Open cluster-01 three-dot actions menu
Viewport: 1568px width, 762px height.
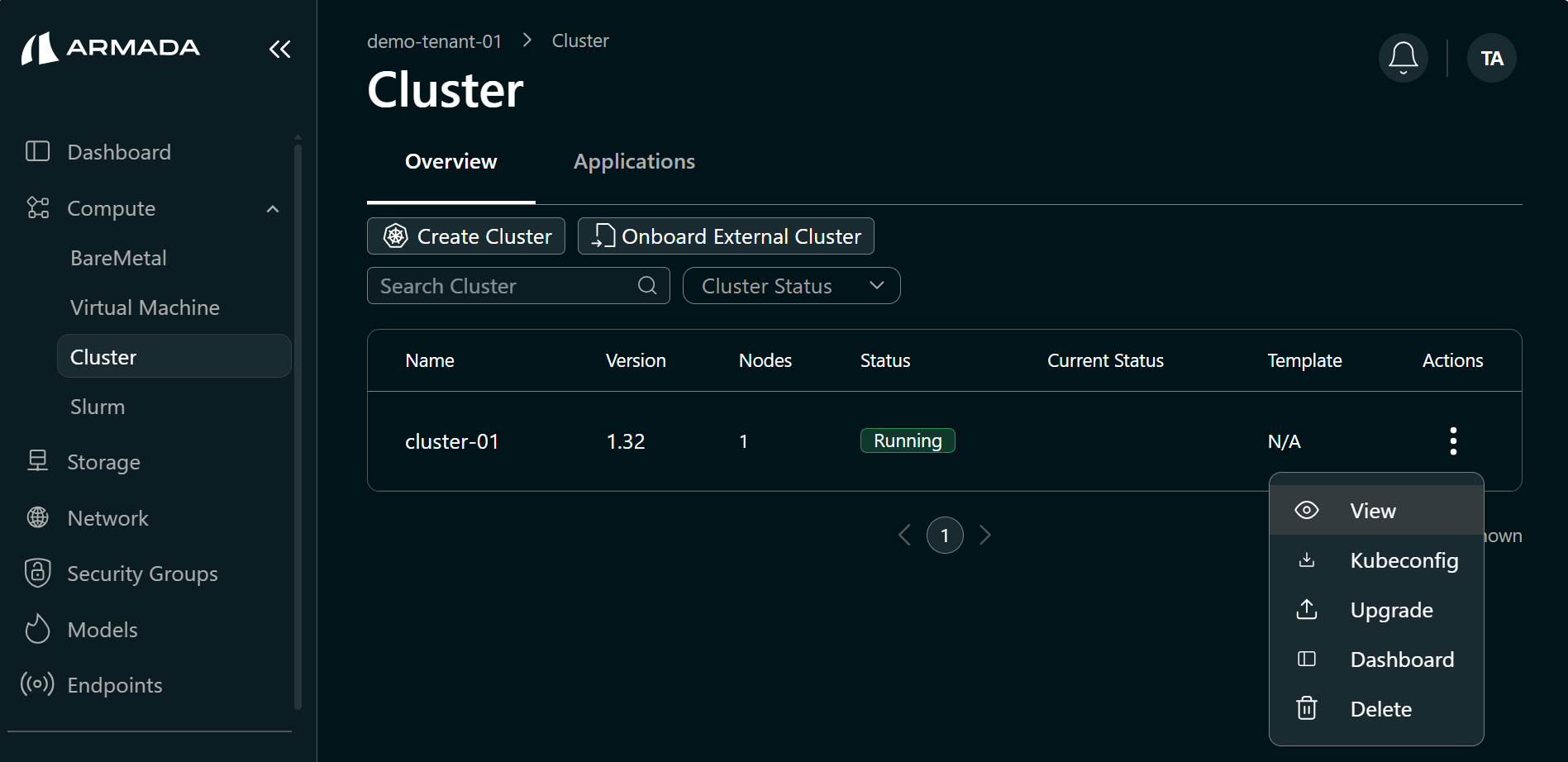1452,441
